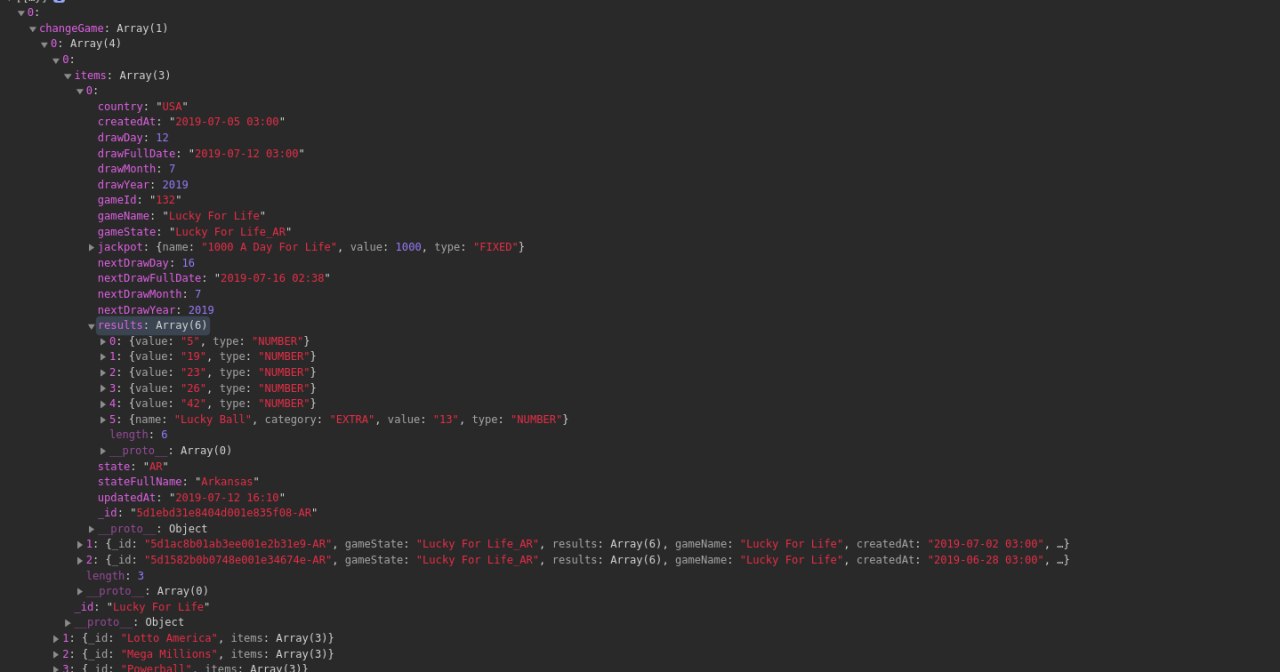This screenshot has width=1280, height=672.
Task: Collapse the results: Array(6) node
Action: 92,326
